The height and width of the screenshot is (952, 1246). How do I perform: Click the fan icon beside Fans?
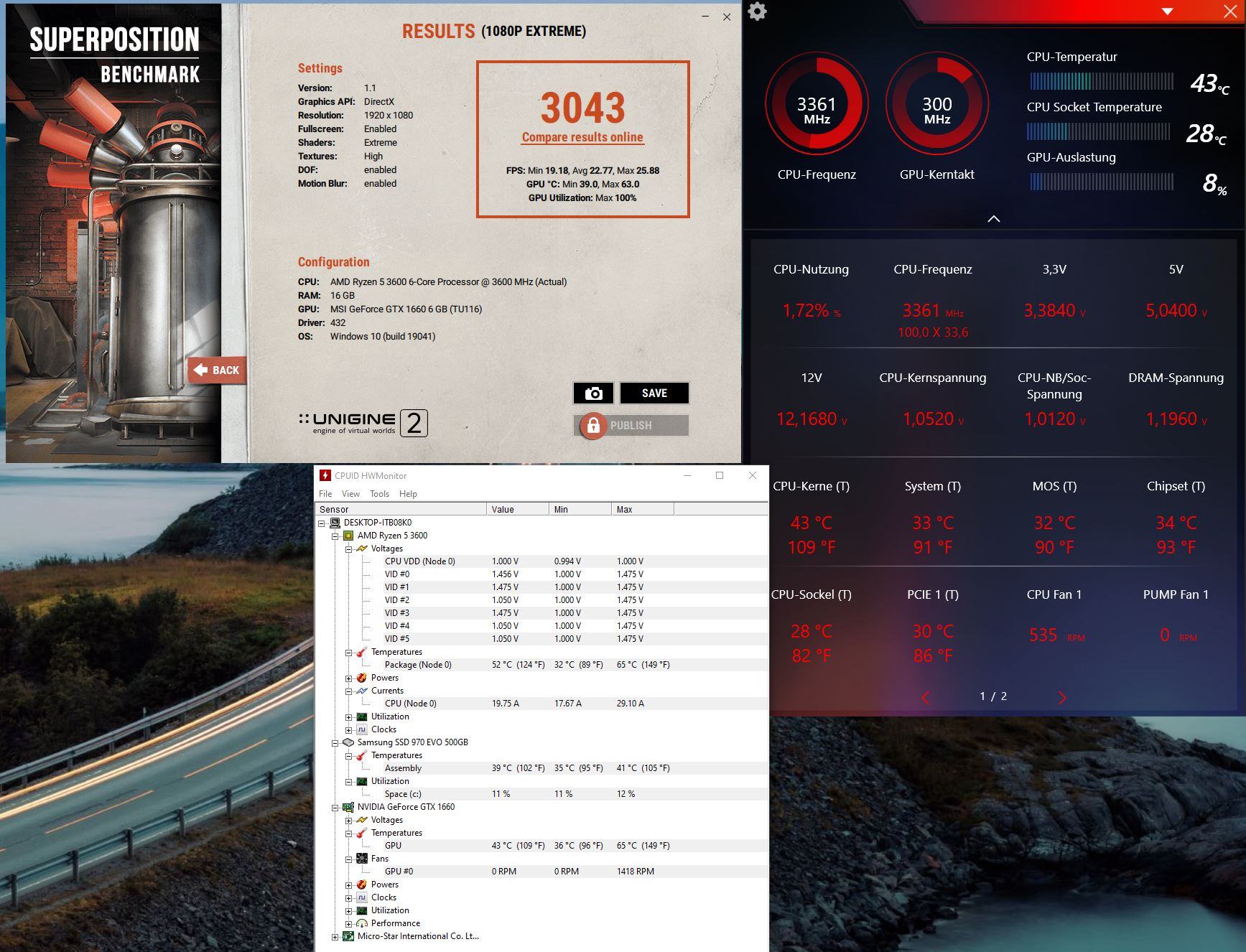pyautogui.click(x=362, y=859)
